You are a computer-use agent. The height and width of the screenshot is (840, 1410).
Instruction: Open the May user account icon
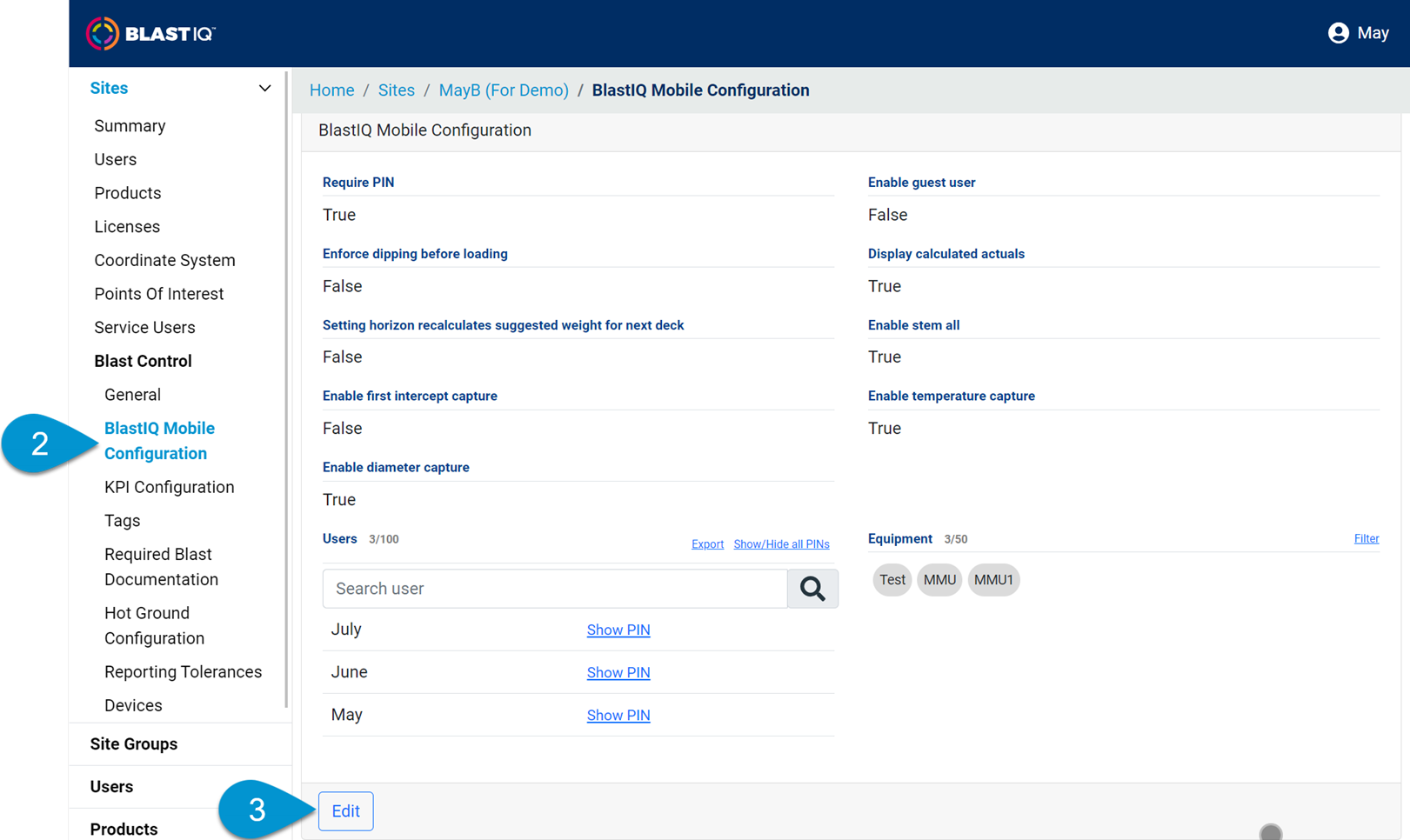1338,33
